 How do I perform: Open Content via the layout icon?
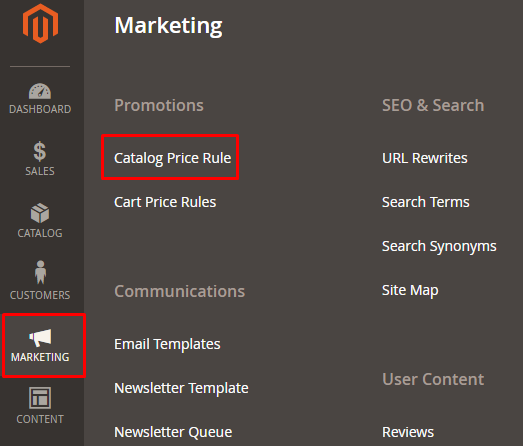[x=40, y=398]
